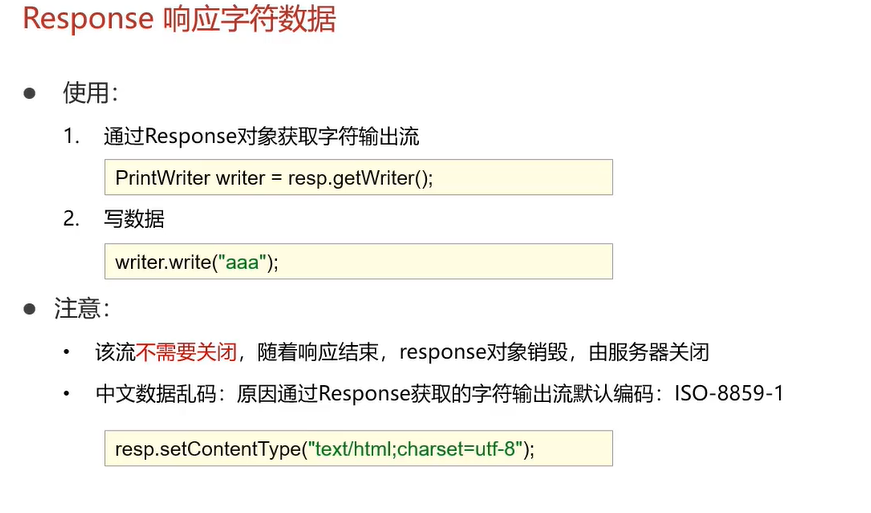This screenshot has width=871, height=513.
Task: Click the numbered marker '2.'
Action: (72, 219)
